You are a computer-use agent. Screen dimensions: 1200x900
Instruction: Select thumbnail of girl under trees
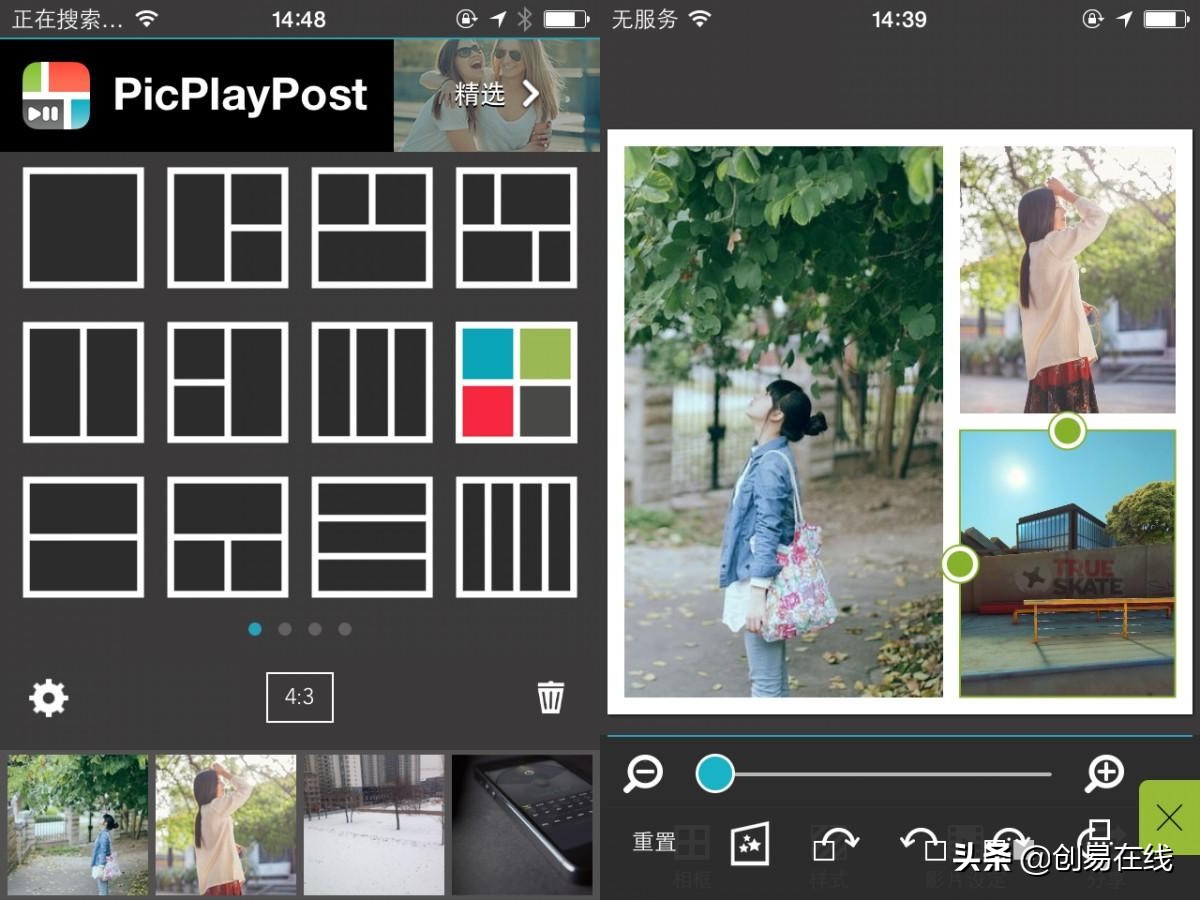click(x=78, y=825)
